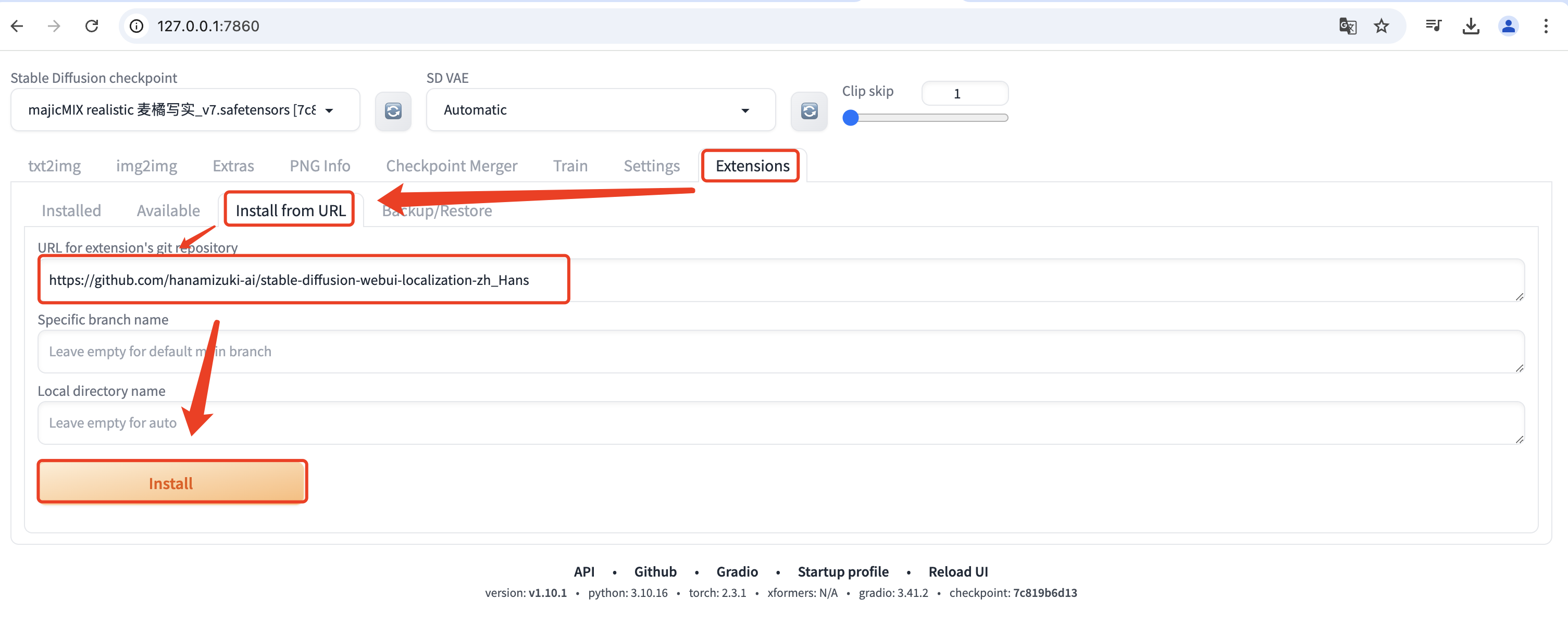Screen dimensions: 1568x624
Task: Refresh the Stable Diffusion checkpoint list
Action: [x=393, y=111]
